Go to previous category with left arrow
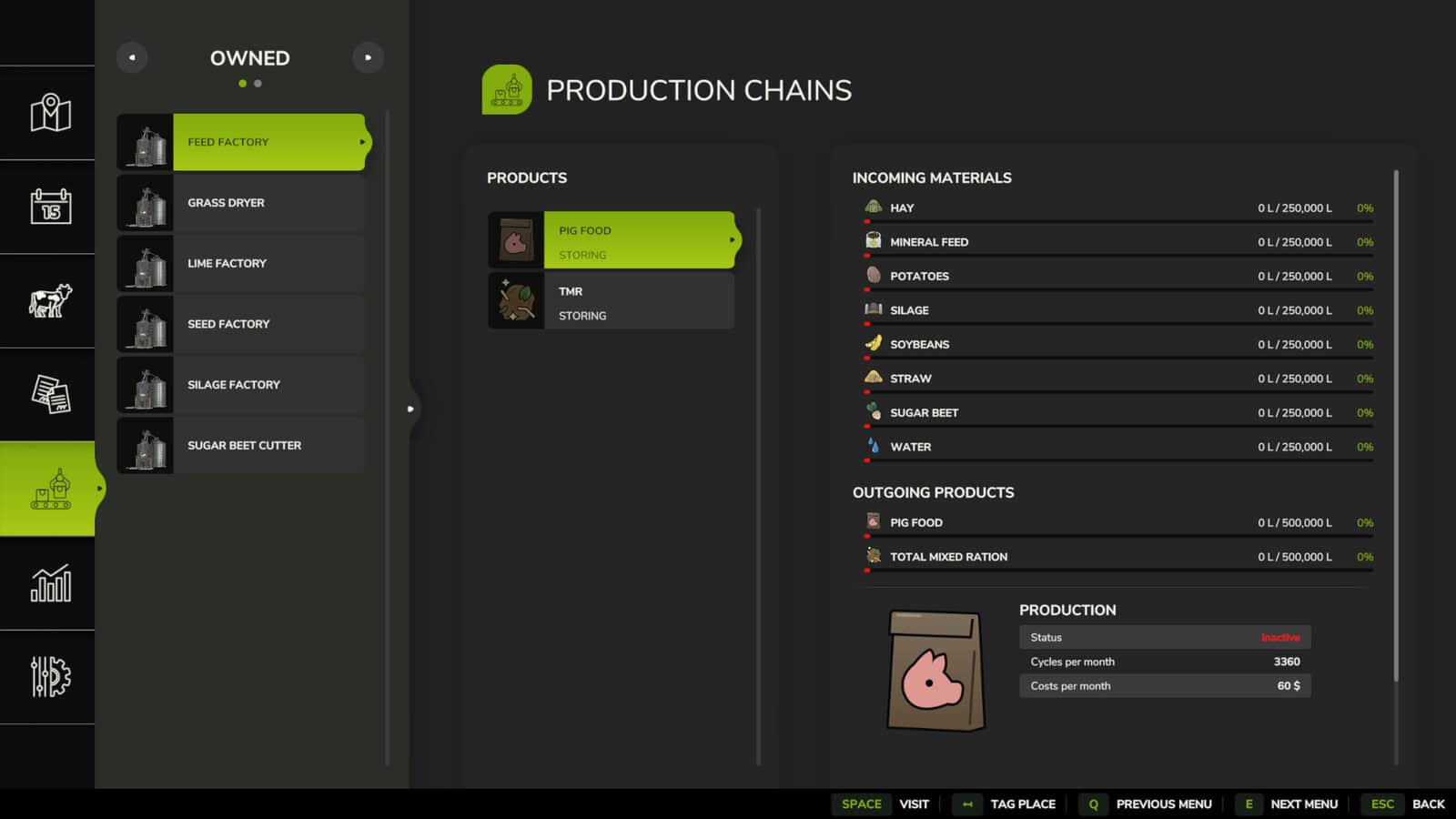The width and height of the screenshot is (1456, 819). point(132,57)
